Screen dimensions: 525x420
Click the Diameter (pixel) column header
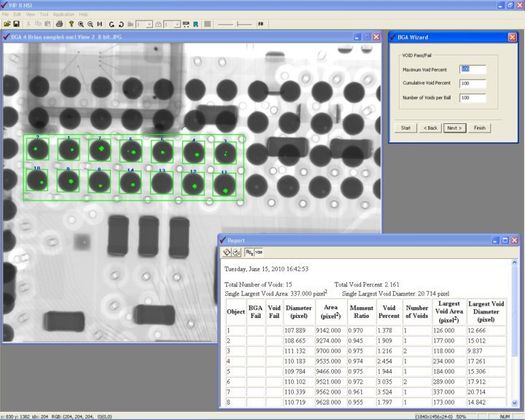(x=299, y=312)
